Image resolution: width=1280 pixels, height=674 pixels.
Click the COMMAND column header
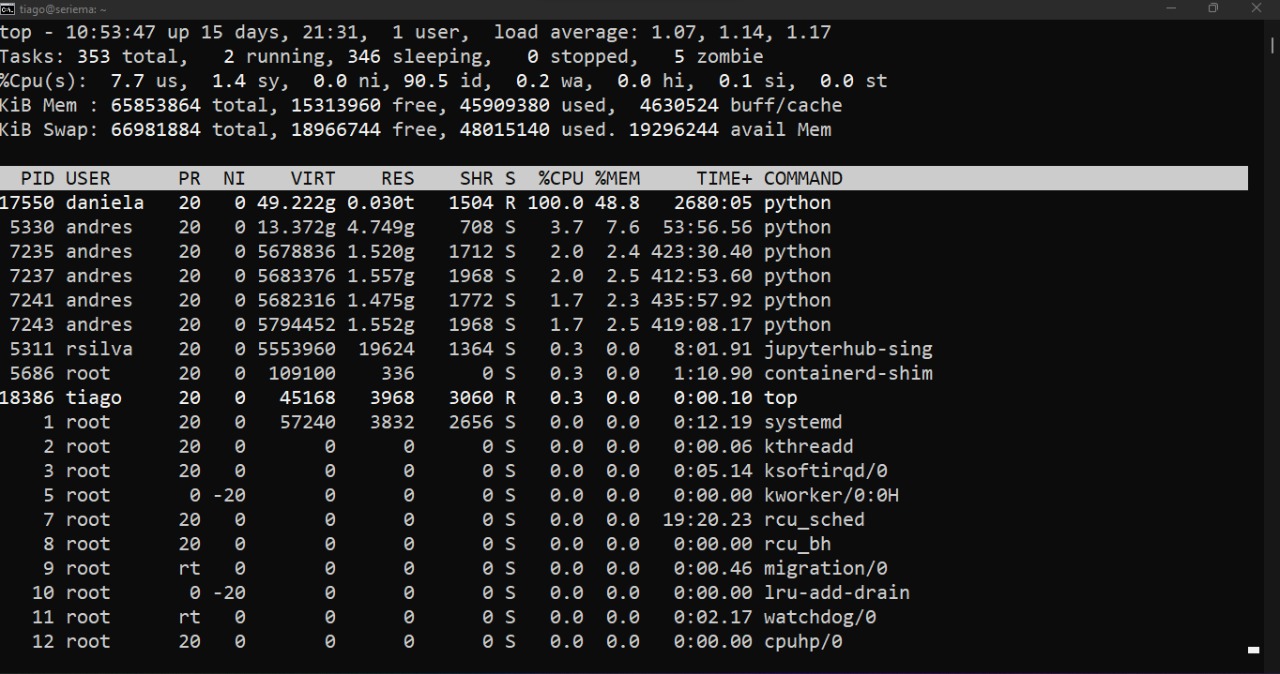coord(803,179)
